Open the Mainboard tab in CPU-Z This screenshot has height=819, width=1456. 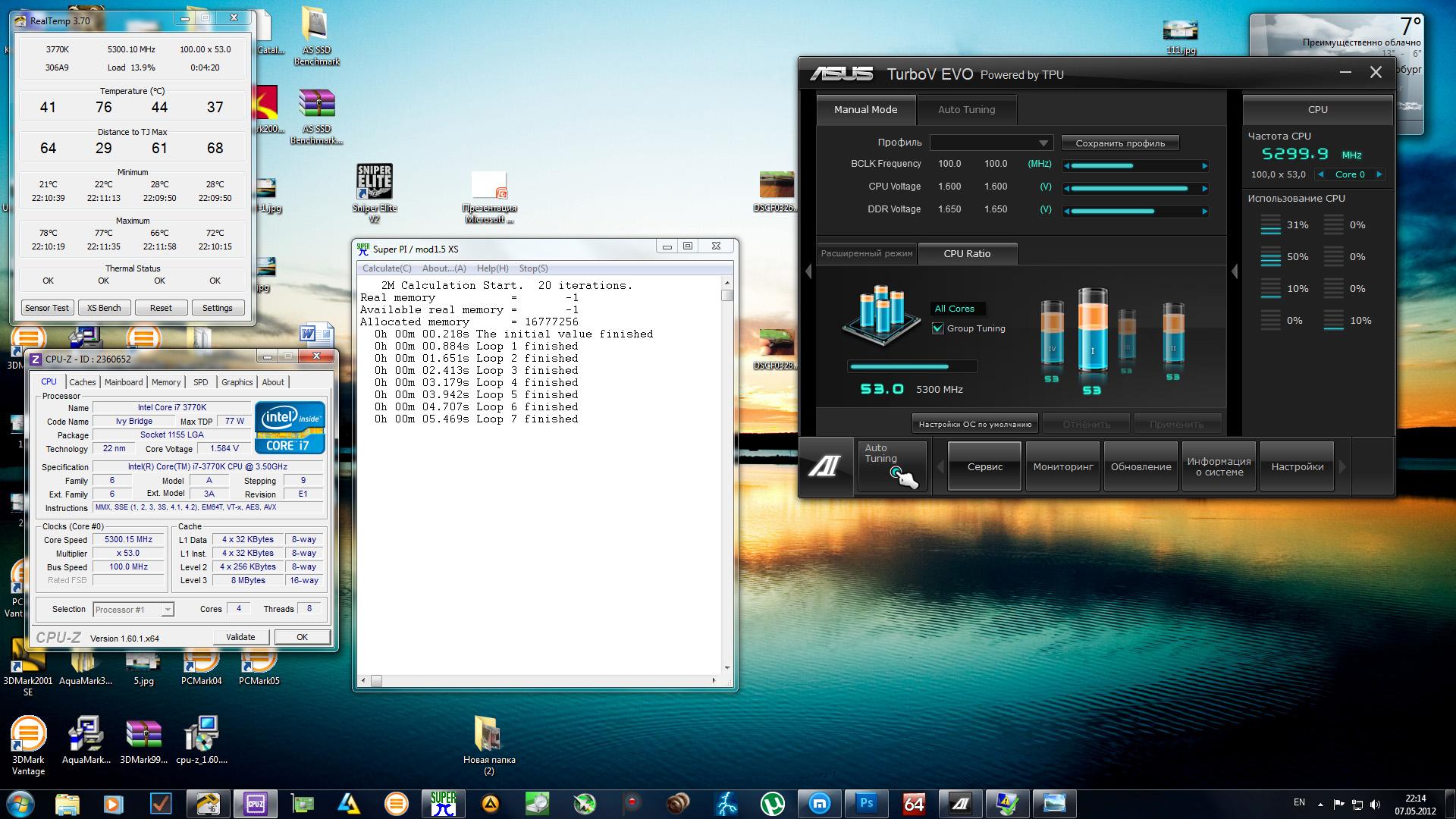point(124,382)
